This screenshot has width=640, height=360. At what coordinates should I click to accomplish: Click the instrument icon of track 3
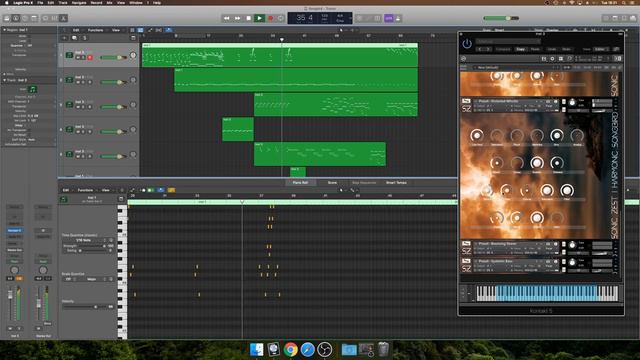pyautogui.click(x=69, y=104)
